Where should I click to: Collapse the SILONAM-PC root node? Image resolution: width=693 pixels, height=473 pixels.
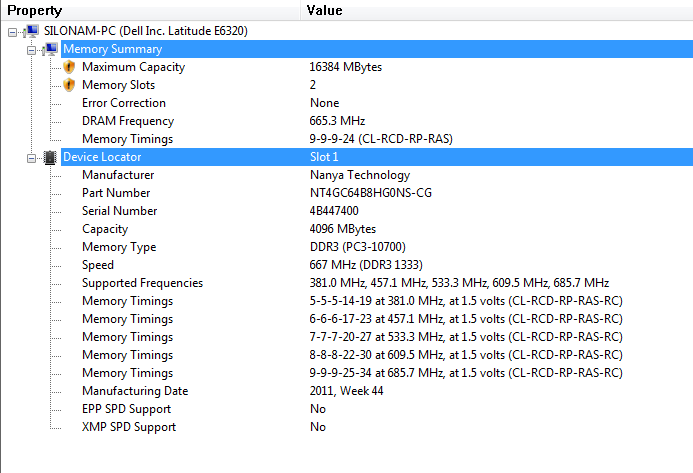[x=12, y=32]
